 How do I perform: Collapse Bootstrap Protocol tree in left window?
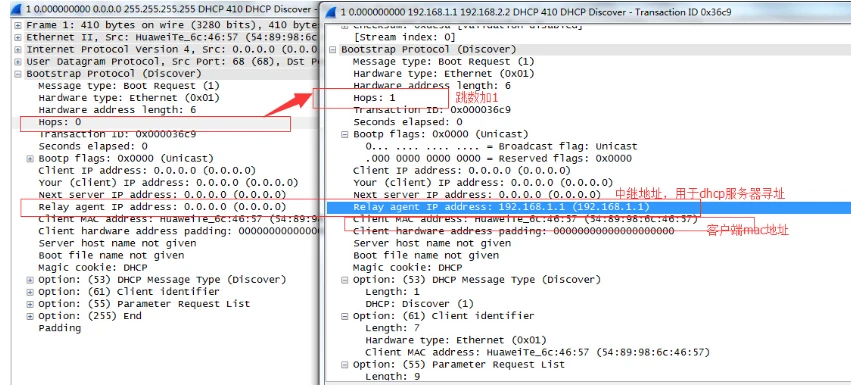(x=18, y=74)
